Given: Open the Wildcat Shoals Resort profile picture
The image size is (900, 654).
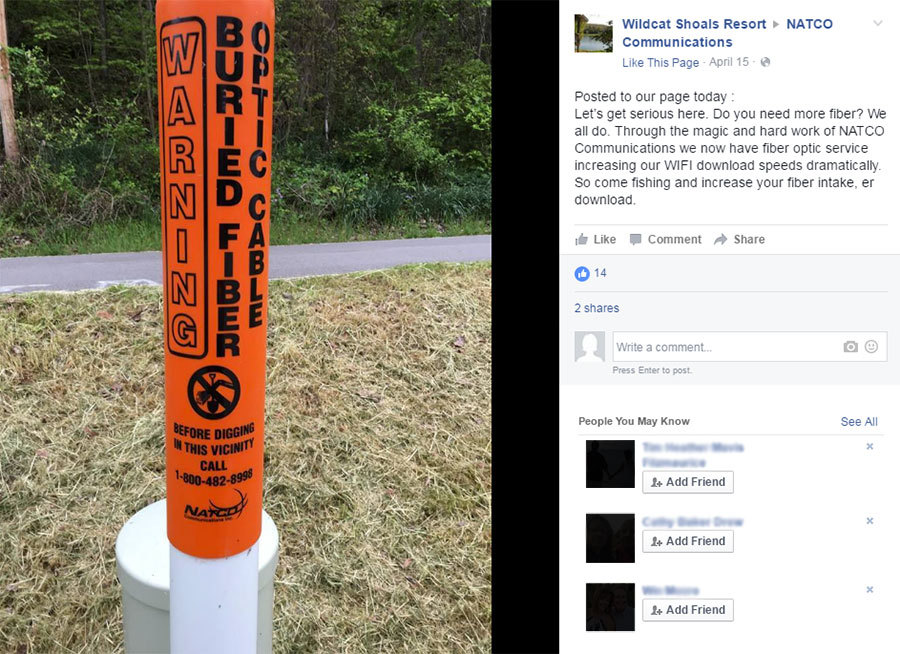Looking at the screenshot, I should pyautogui.click(x=593, y=33).
